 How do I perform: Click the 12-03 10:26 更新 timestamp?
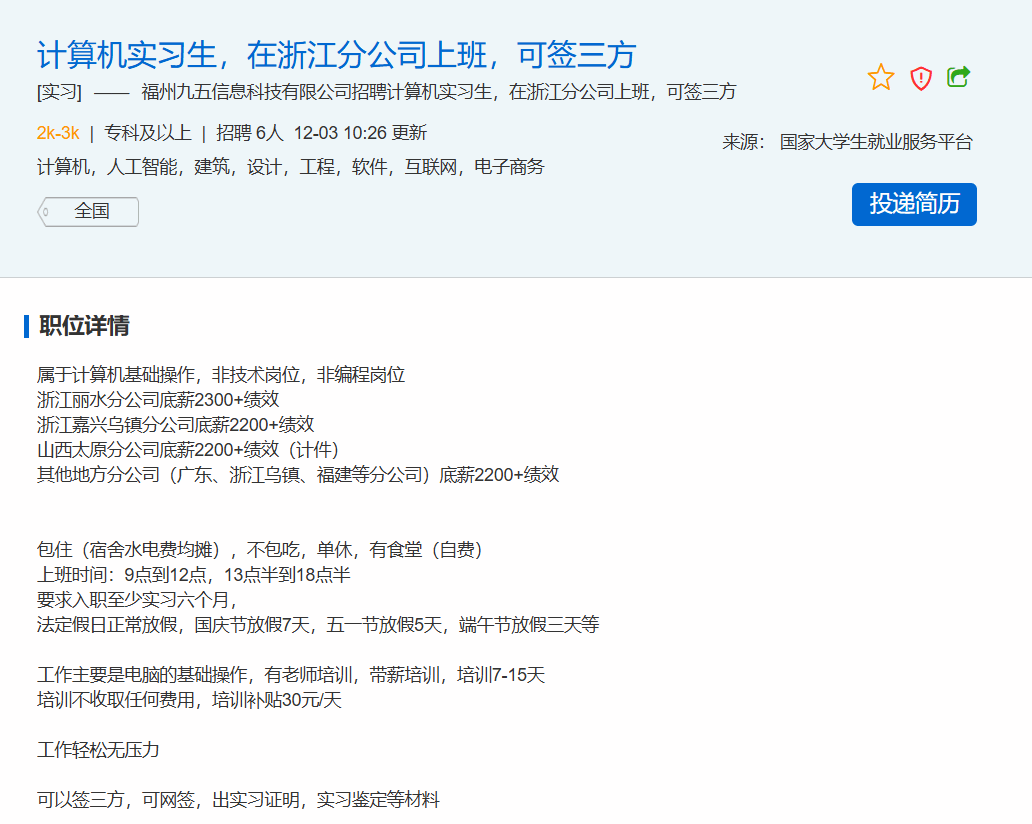click(360, 133)
